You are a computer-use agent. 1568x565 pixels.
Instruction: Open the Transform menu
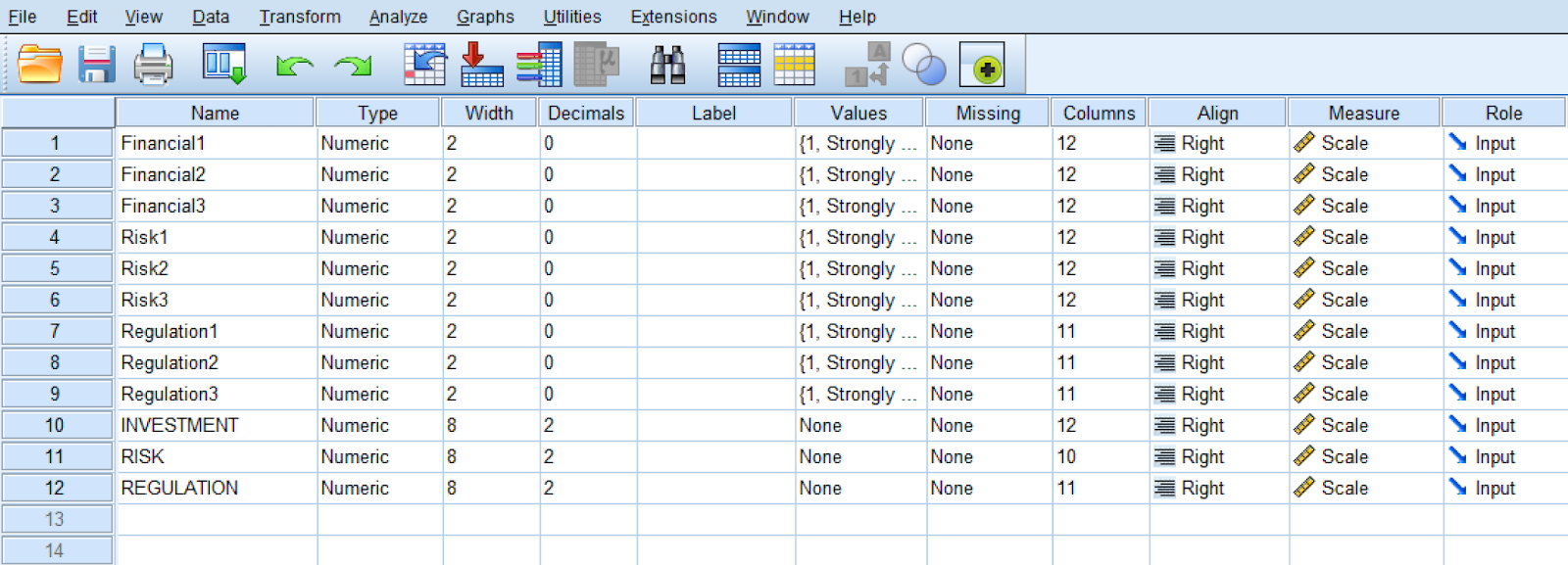coord(300,16)
